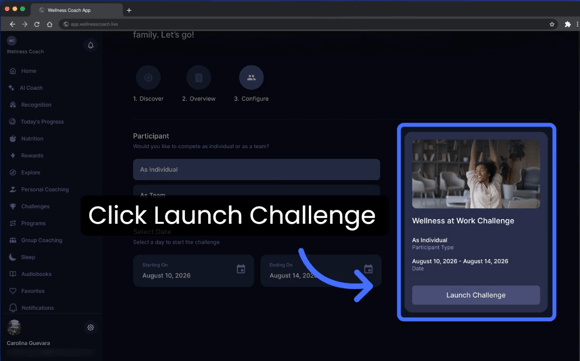Click the Notifications label in the sidebar

[38, 308]
